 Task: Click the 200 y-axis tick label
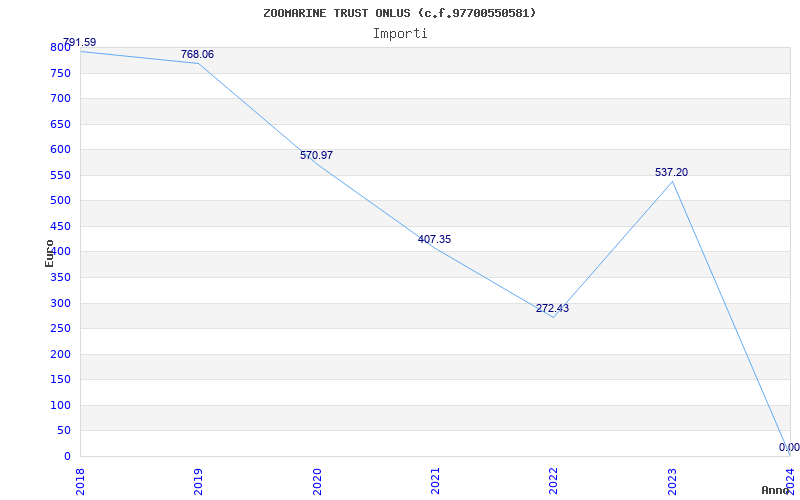click(x=60, y=355)
